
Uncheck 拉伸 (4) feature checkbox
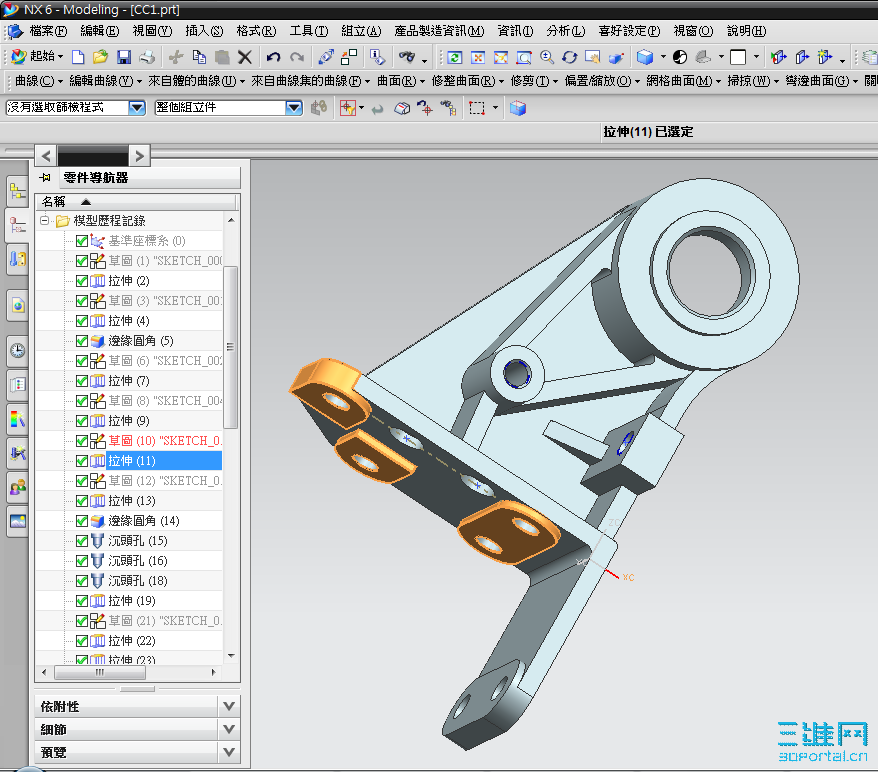(x=82, y=321)
